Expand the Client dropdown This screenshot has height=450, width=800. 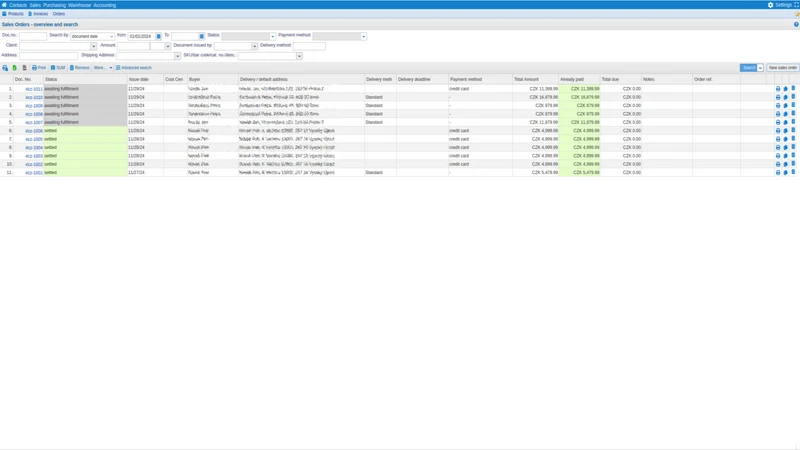[93, 46]
